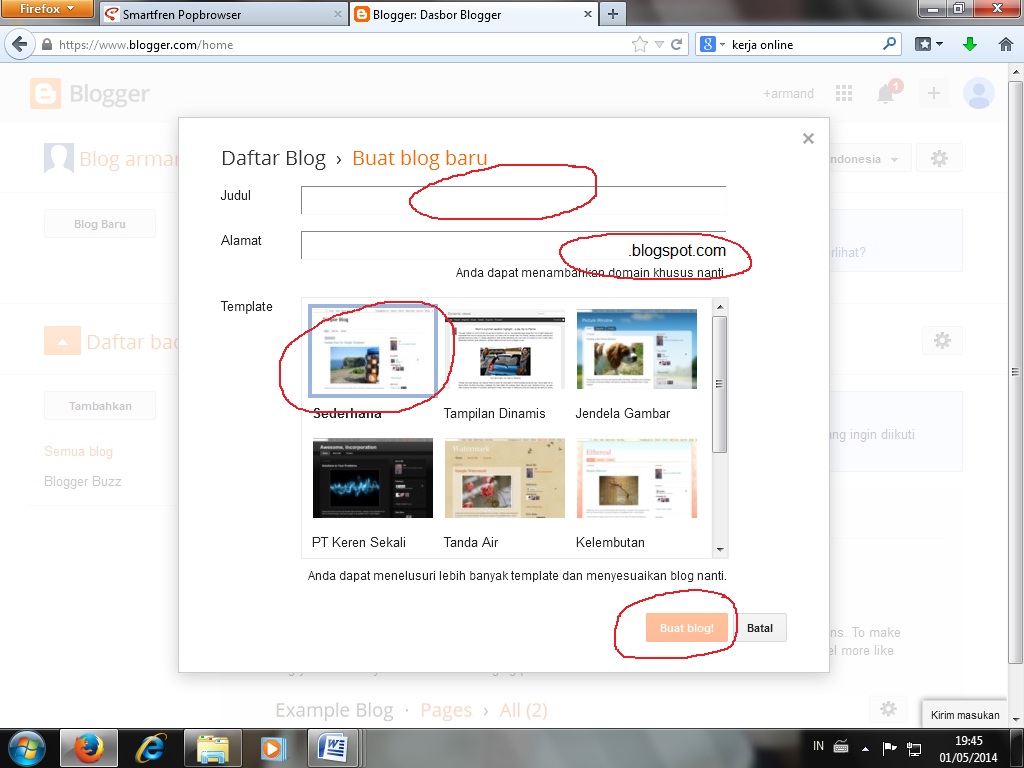Click the Action Center flag tray icon
Viewport: 1024px width, 768px height.
point(889,748)
